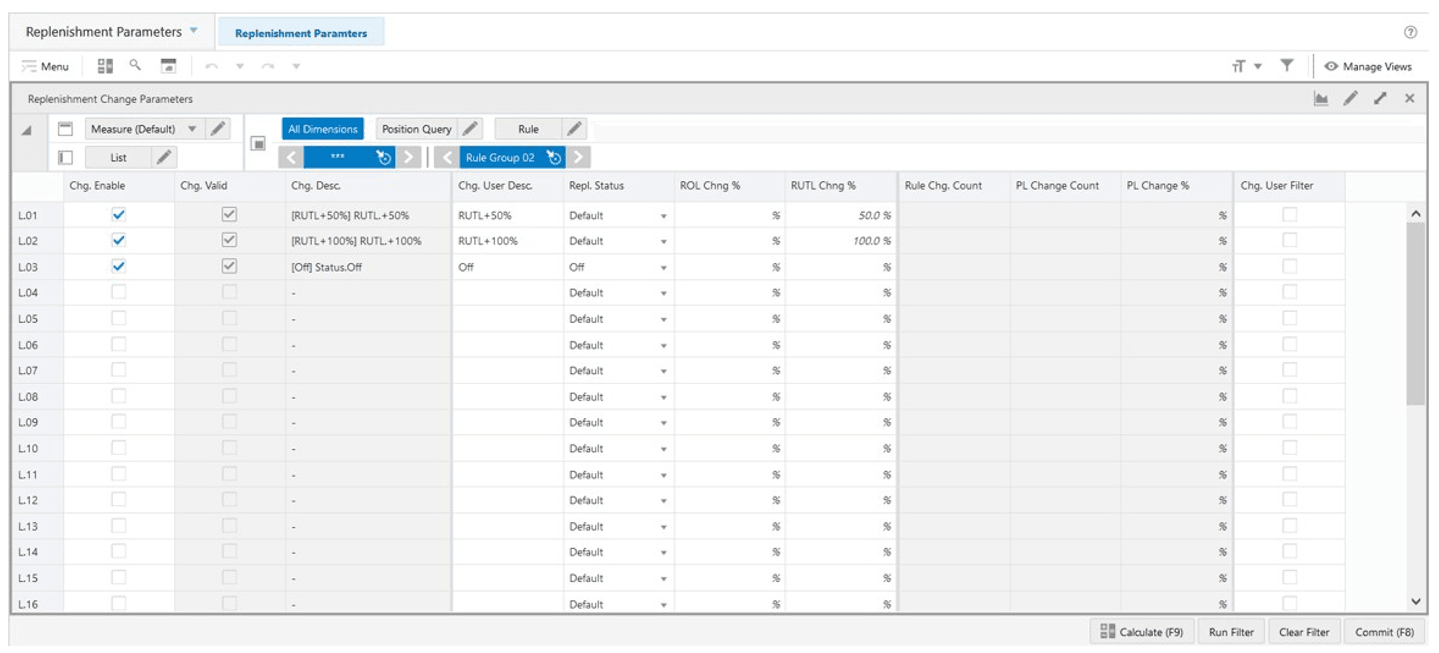The height and width of the screenshot is (653, 1439).
Task: Open the Replenishment Parameters title dropdown
Action: pyautogui.click(x=194, y=31)
